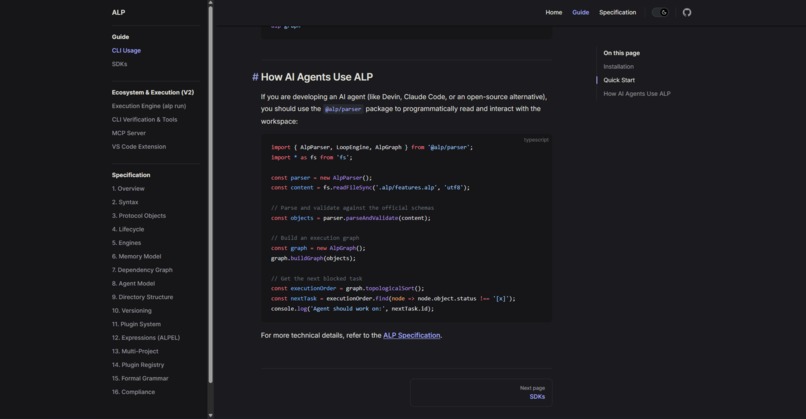Follow the ALP Specification inline link

(412, 335)
